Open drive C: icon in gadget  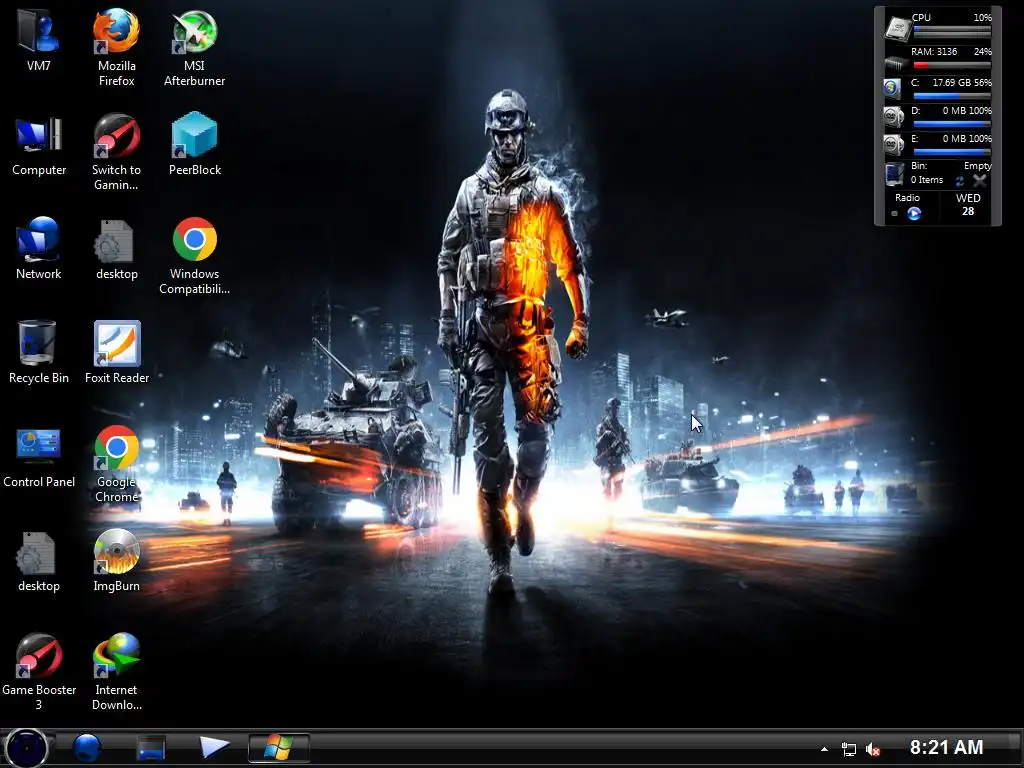point(893,88)
